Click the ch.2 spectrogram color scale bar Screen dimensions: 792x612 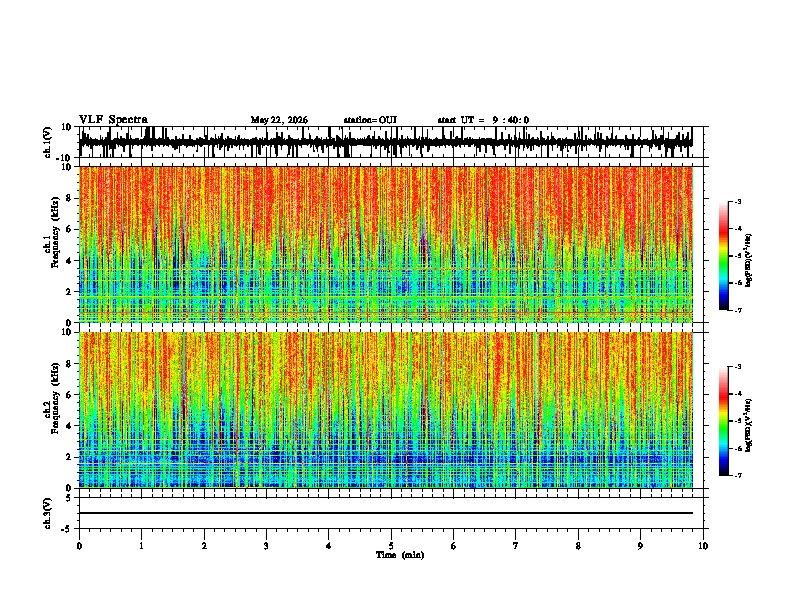coord(723,421)
